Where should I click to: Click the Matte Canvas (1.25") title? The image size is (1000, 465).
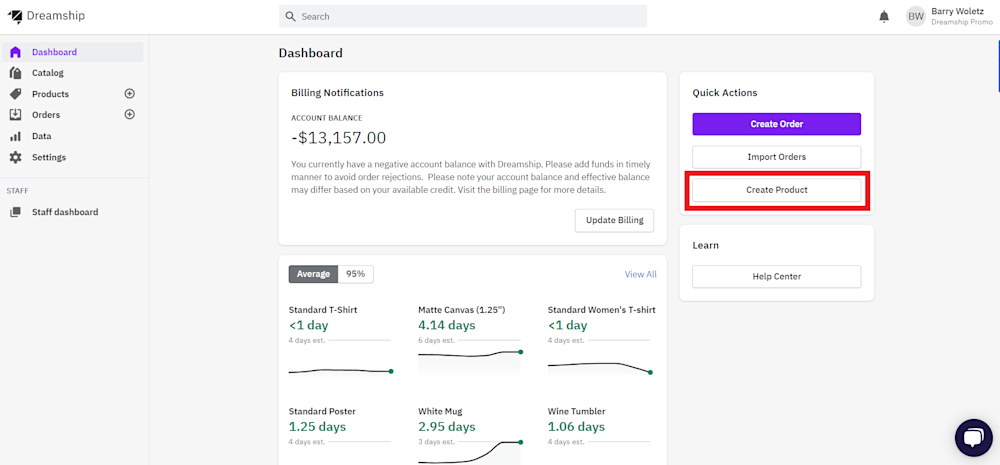[462, 310]
